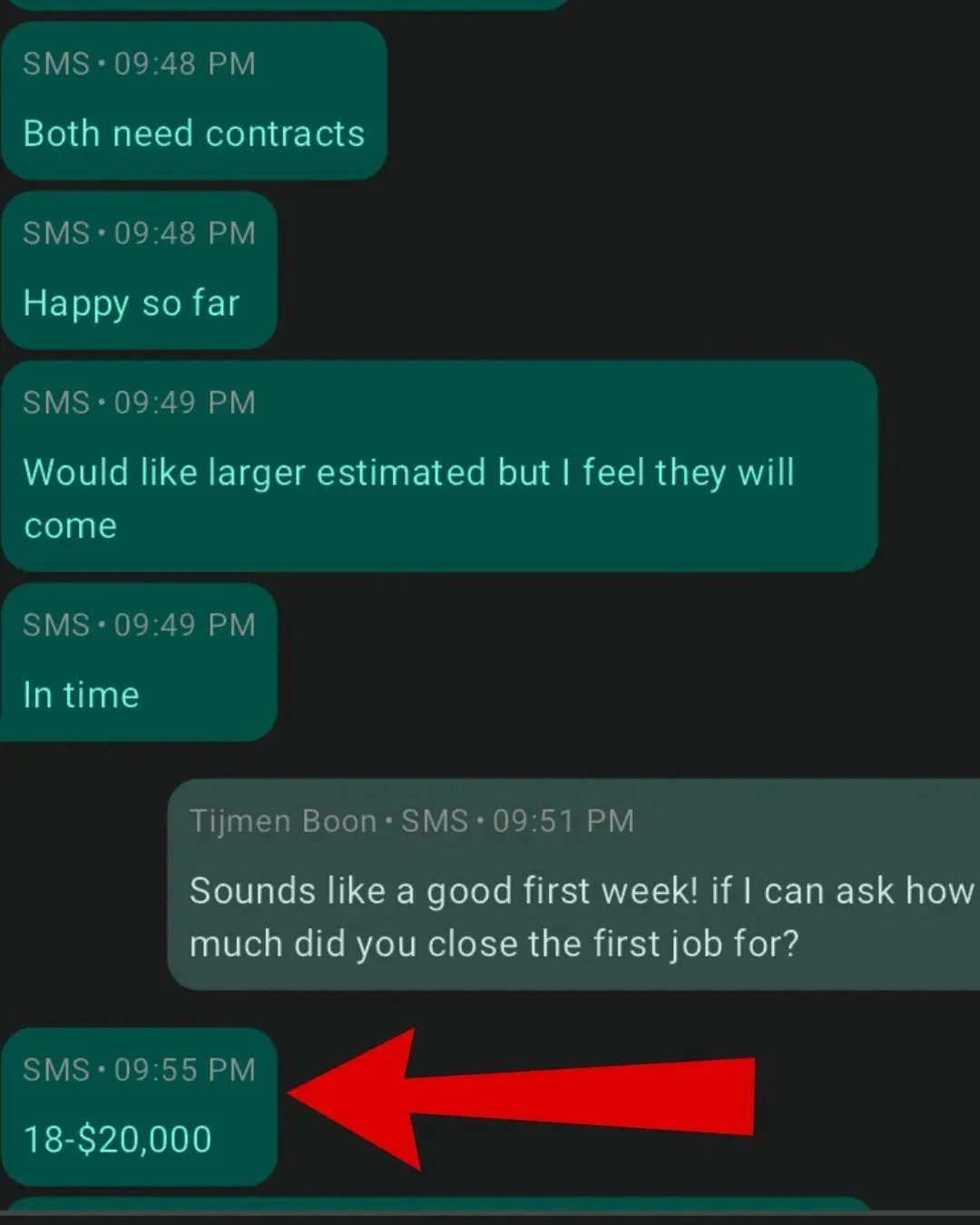Select the "Both need contracts" message bubble

pyautogui.click(x=194, y=101)
